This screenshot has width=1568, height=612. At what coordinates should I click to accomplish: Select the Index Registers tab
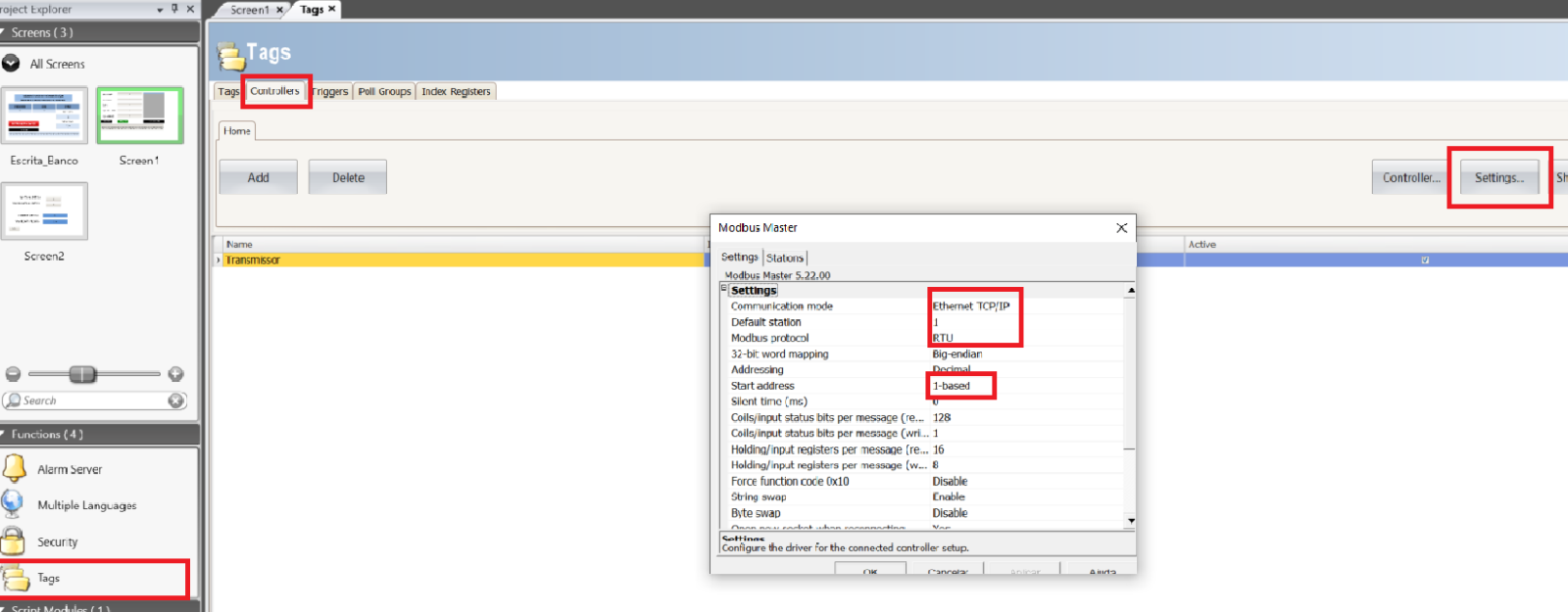click(x=456, y=91)
